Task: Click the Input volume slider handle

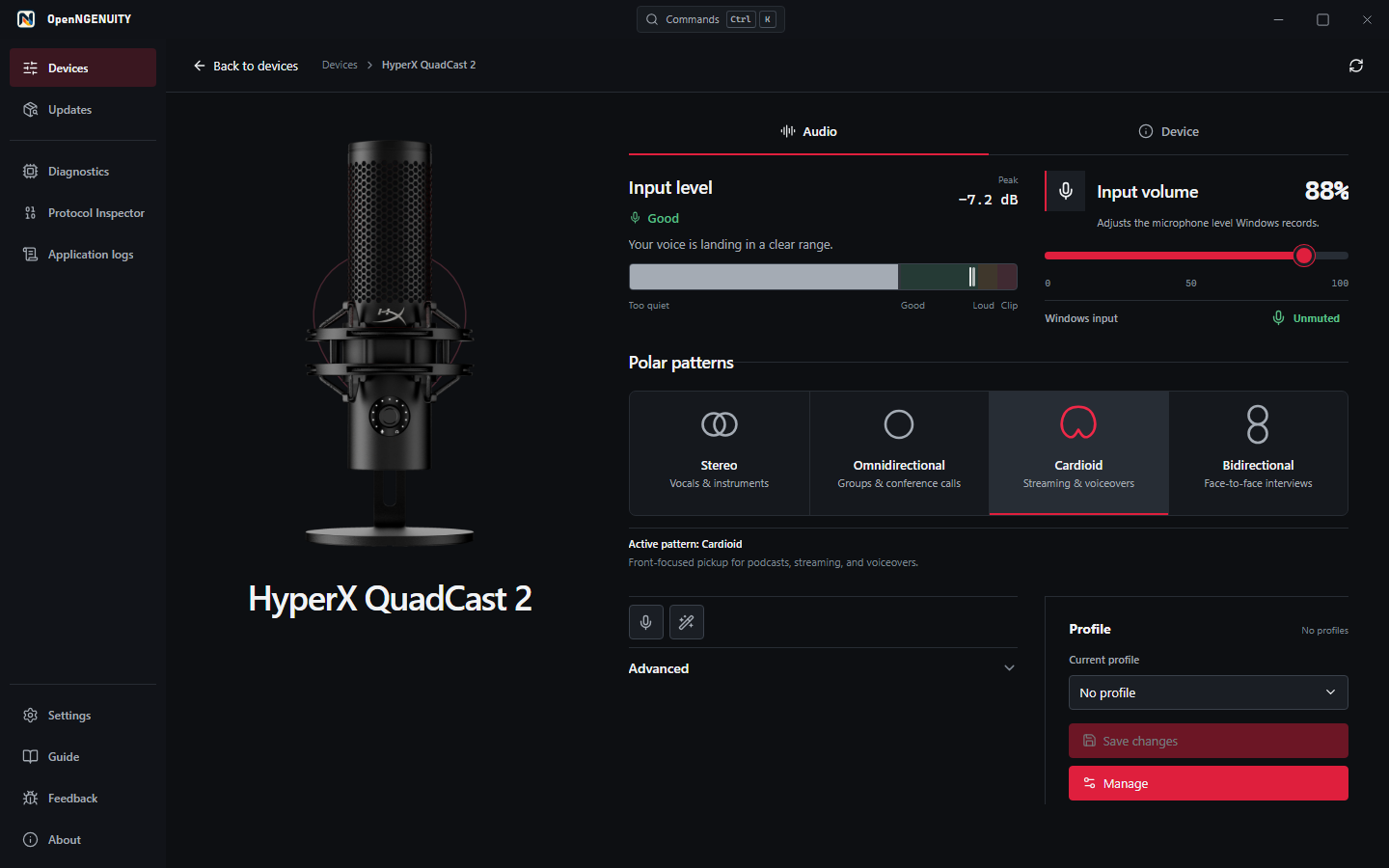Action: pyautogui.click(x=1304, y=256)
